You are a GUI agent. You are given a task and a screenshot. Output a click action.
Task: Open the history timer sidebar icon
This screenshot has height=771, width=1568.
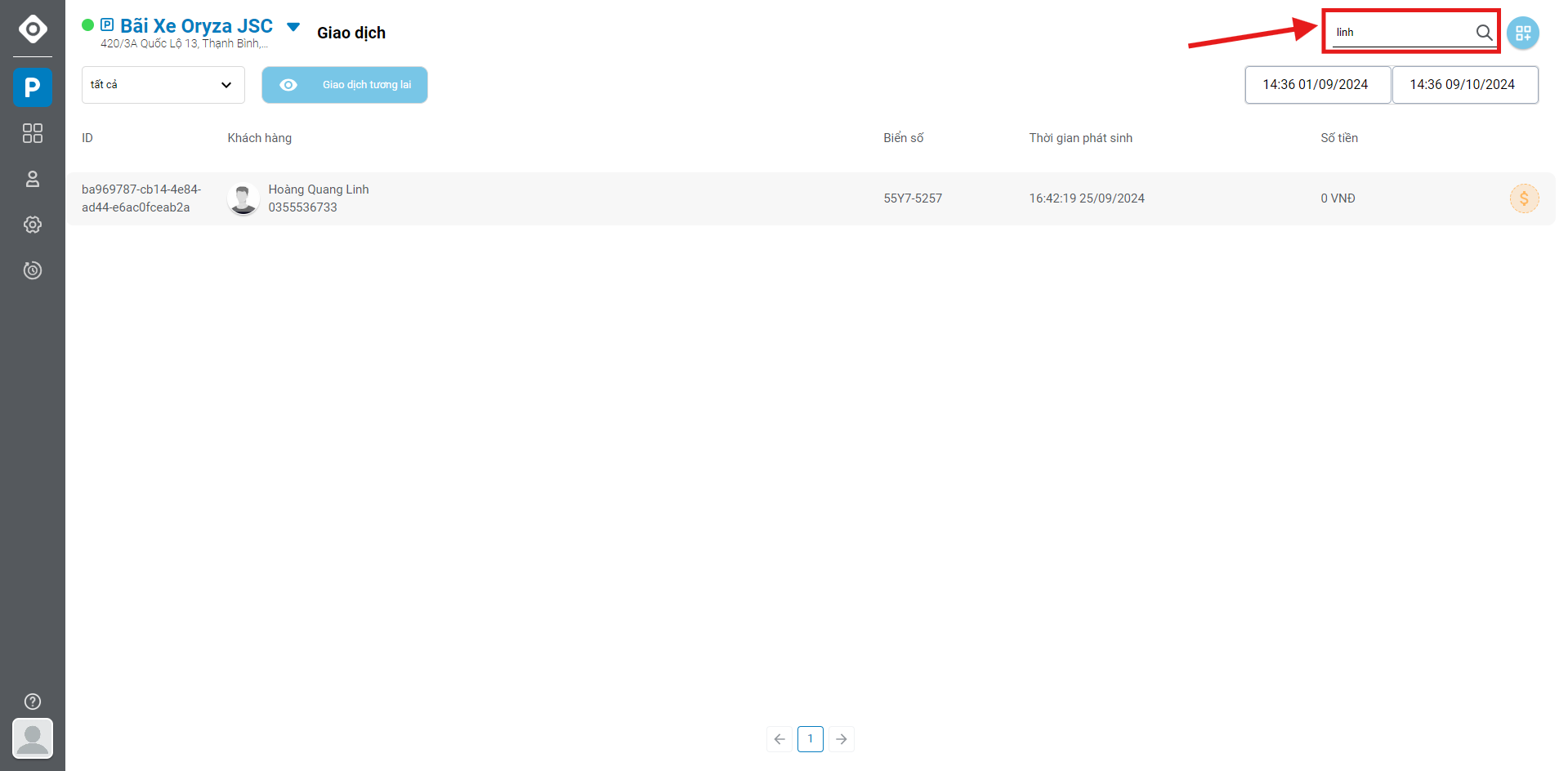pos(33,270)
